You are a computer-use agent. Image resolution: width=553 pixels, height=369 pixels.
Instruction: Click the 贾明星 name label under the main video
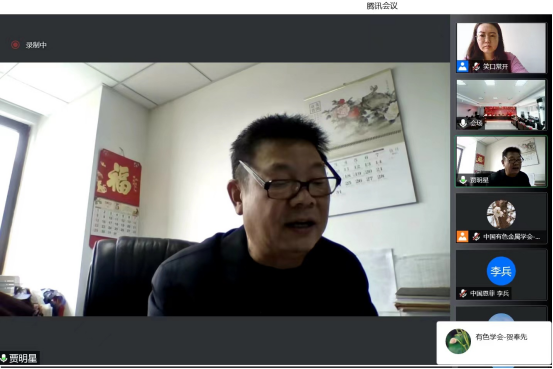23,358
